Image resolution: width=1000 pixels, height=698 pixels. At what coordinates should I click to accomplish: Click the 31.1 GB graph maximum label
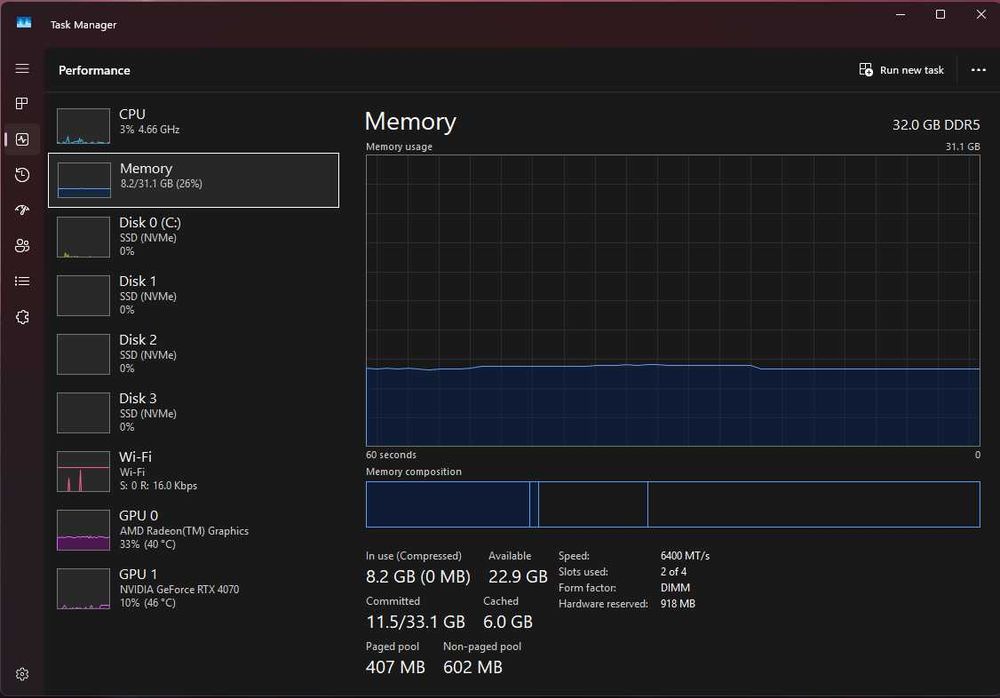coord(962,147)
